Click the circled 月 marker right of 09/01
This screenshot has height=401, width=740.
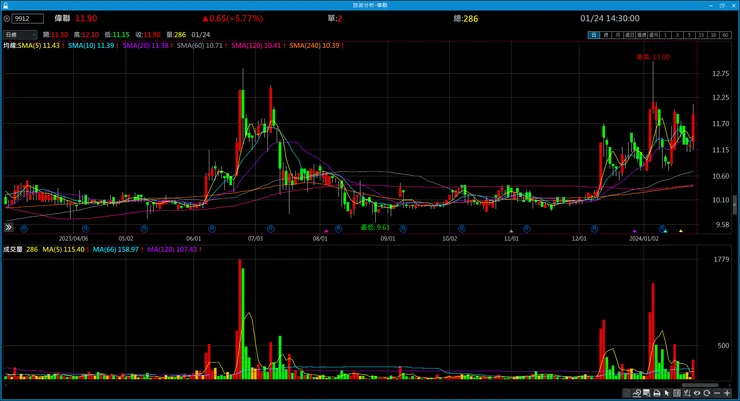point(403,229)
